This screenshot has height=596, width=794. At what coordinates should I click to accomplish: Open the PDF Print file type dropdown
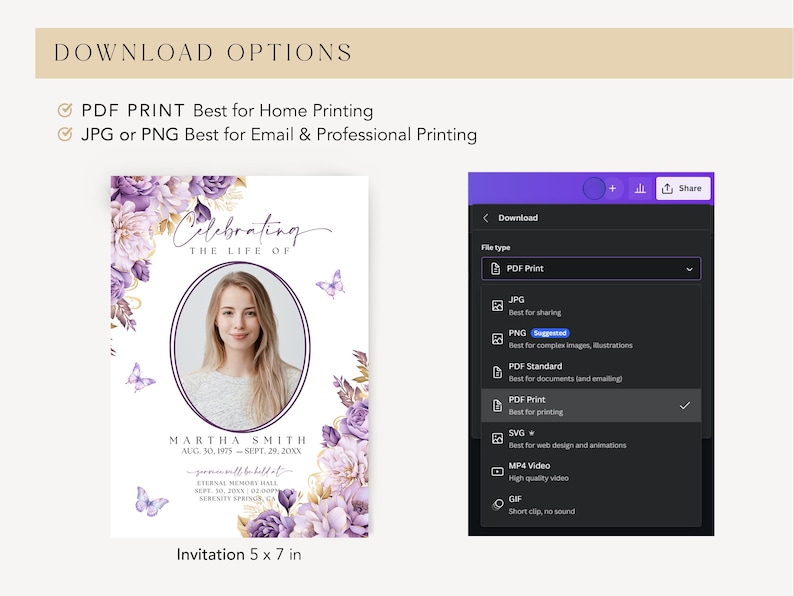[x=591, y=268]
